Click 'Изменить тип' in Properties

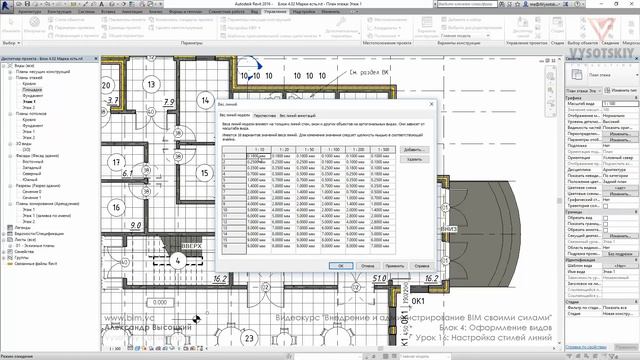coord(620,91)
